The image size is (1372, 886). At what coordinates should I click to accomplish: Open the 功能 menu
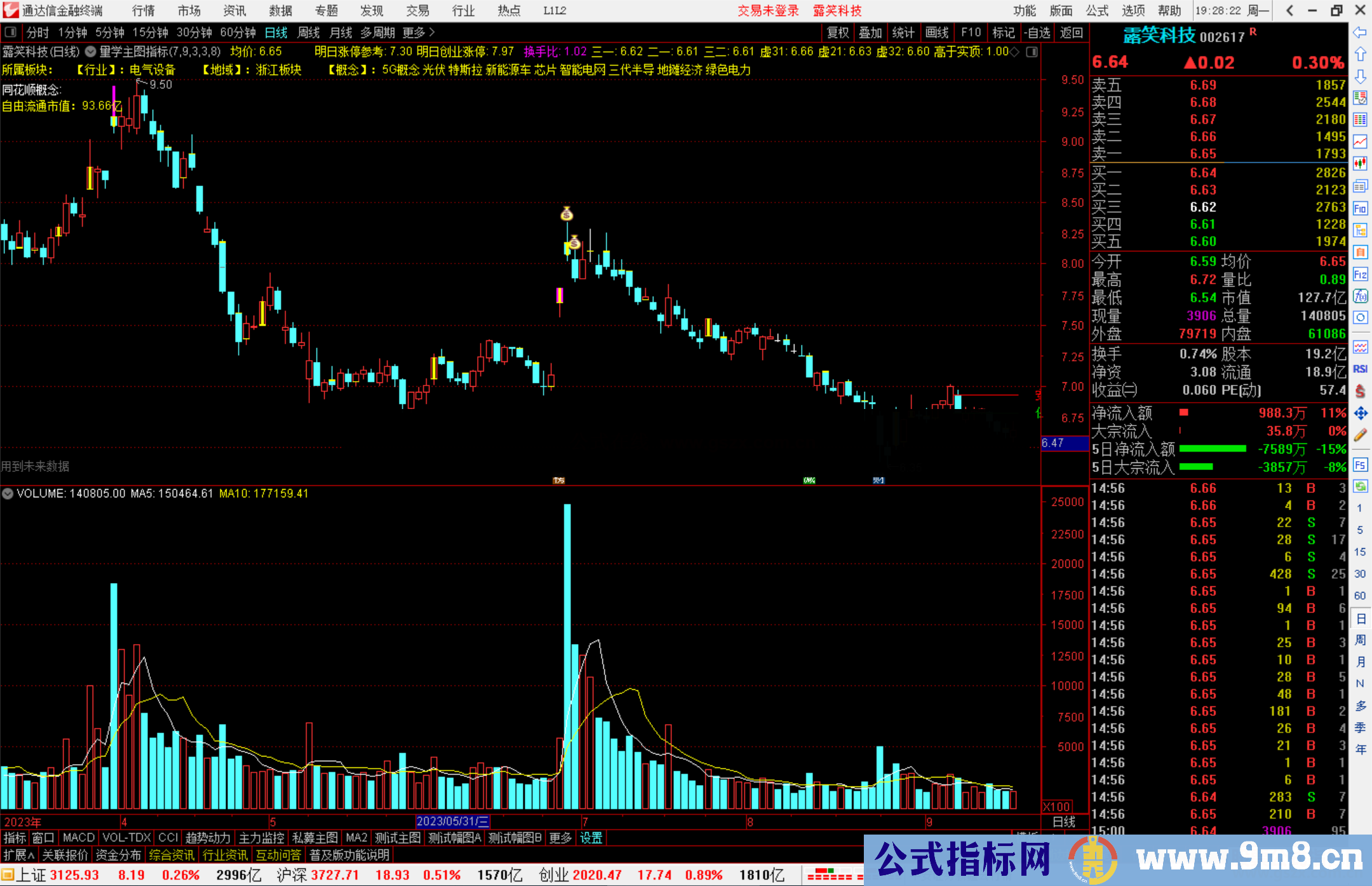click(x=1025, y=11)
